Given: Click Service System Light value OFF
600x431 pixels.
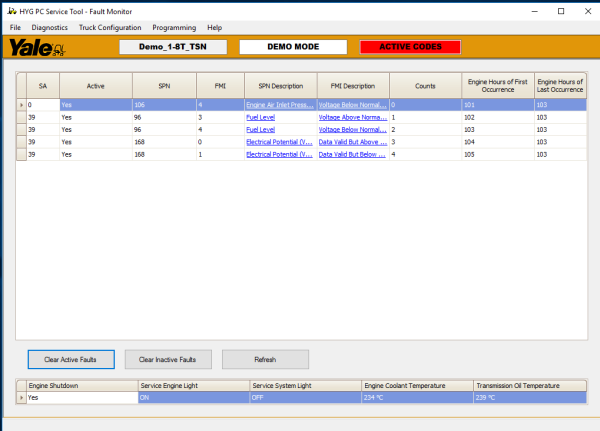Looking at the screenshot, I should (x=305, y=398).
